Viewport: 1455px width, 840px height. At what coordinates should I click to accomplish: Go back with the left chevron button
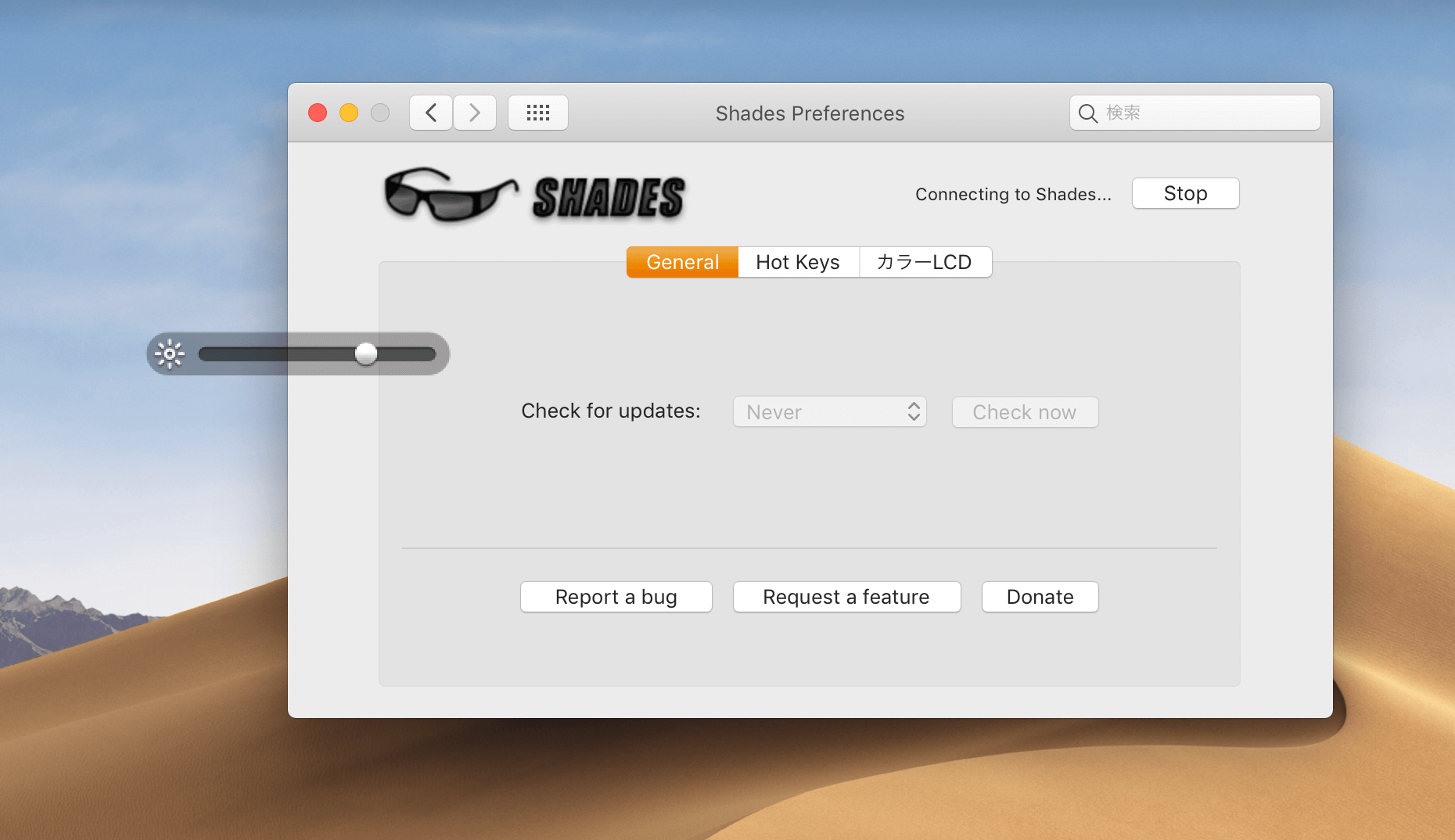click(431, 113)
